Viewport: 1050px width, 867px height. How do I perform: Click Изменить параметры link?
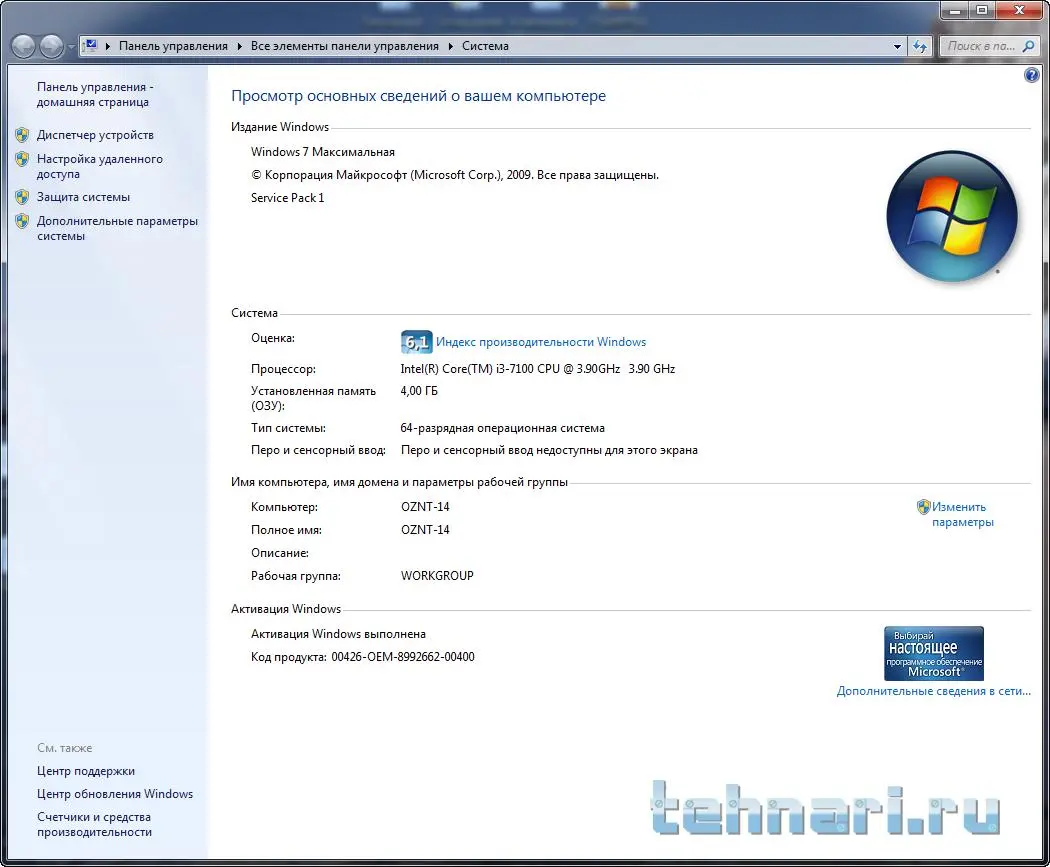pos(962,514)
